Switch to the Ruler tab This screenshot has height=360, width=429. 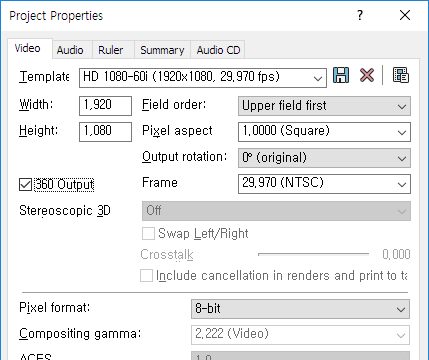click(111, 50)
